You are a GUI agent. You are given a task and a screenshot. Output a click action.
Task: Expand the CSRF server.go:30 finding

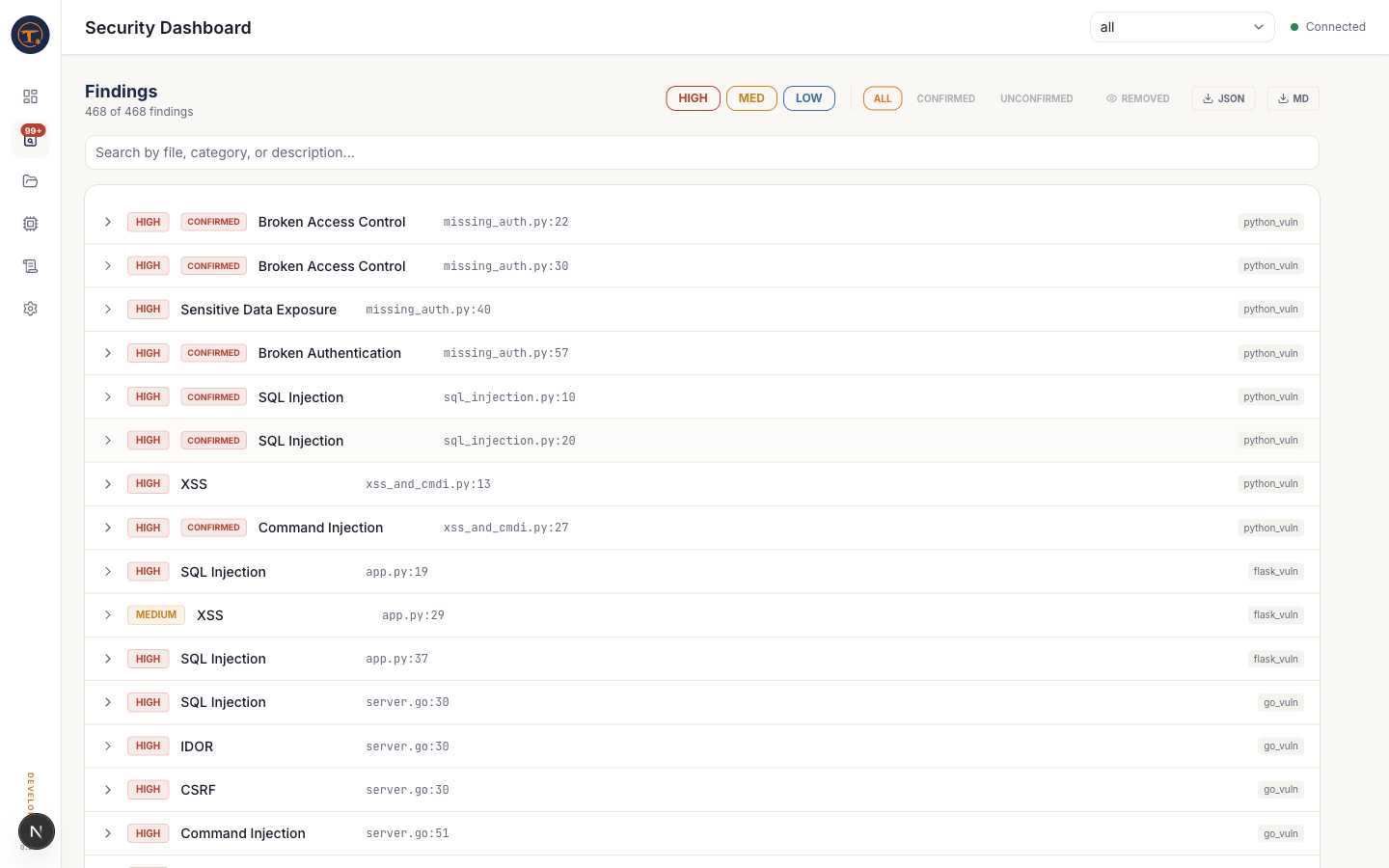click(108, 790)
